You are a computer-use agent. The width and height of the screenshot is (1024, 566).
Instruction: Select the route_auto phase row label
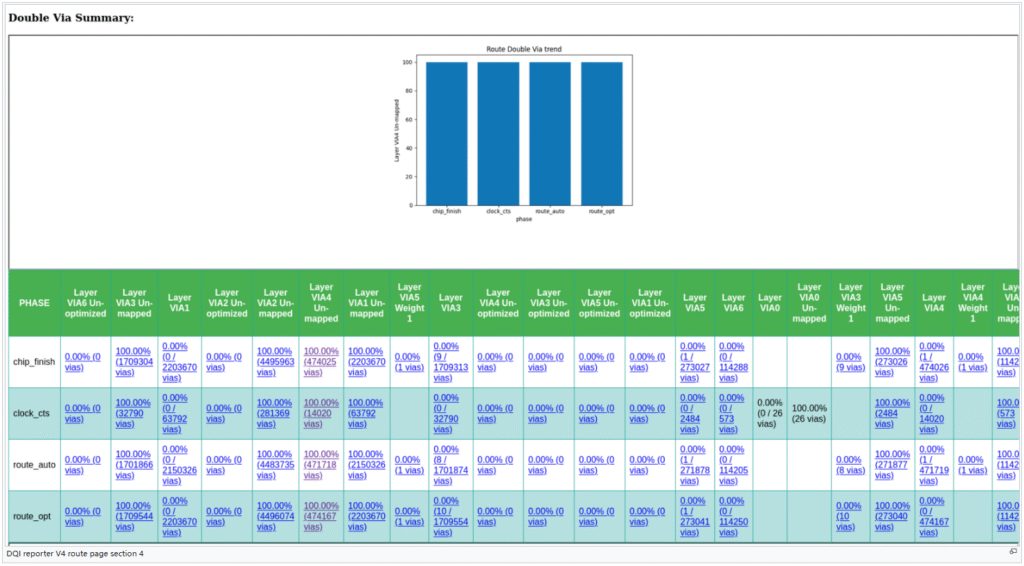coord(34,465)
